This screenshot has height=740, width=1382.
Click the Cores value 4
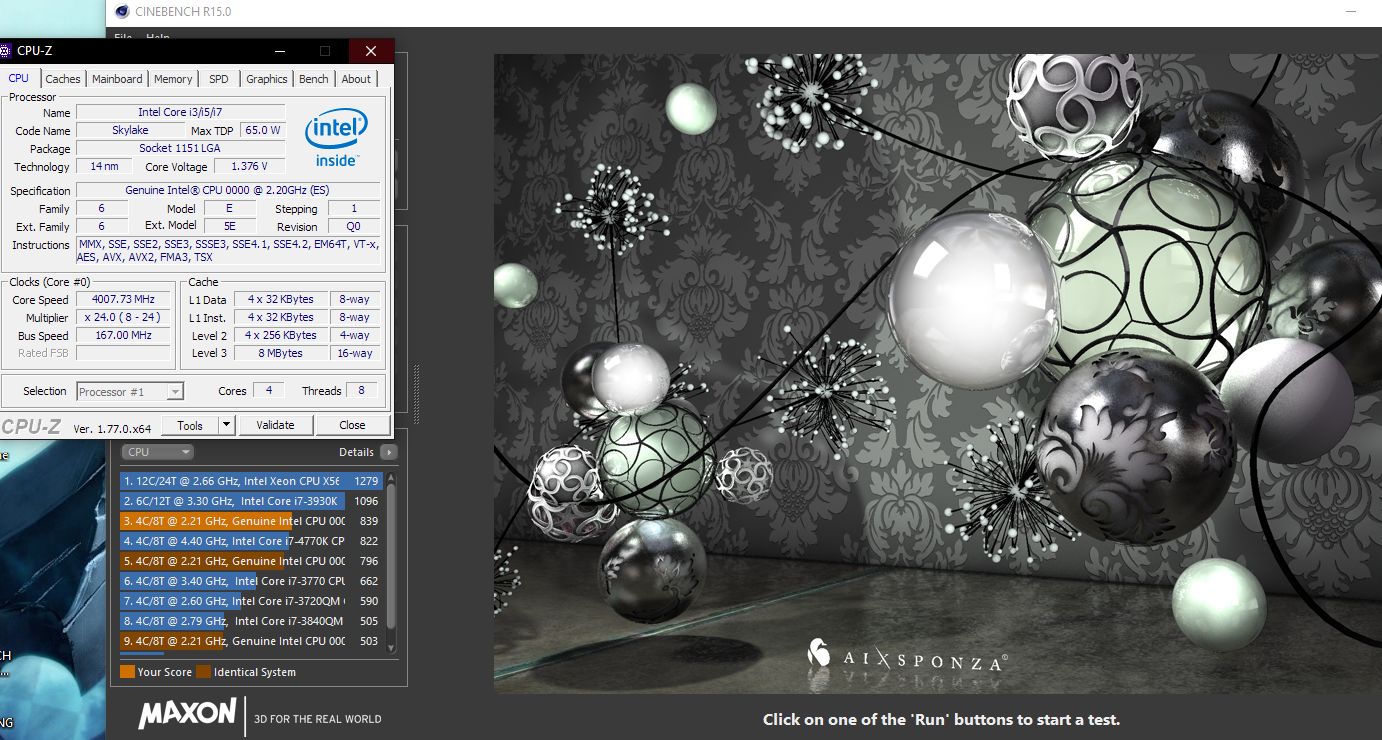click(268, 391)
